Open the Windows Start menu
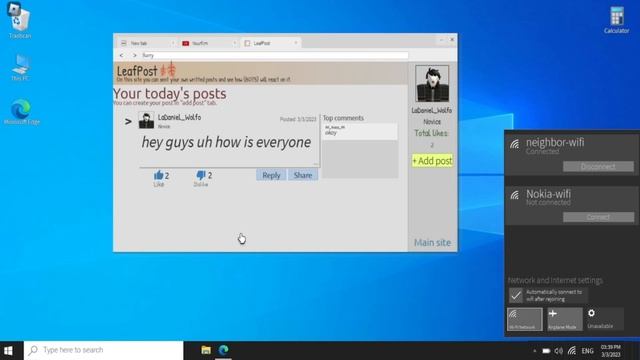The height and width of the screenshot is (360, 640). pyautogui.click(x=8, y=351)
